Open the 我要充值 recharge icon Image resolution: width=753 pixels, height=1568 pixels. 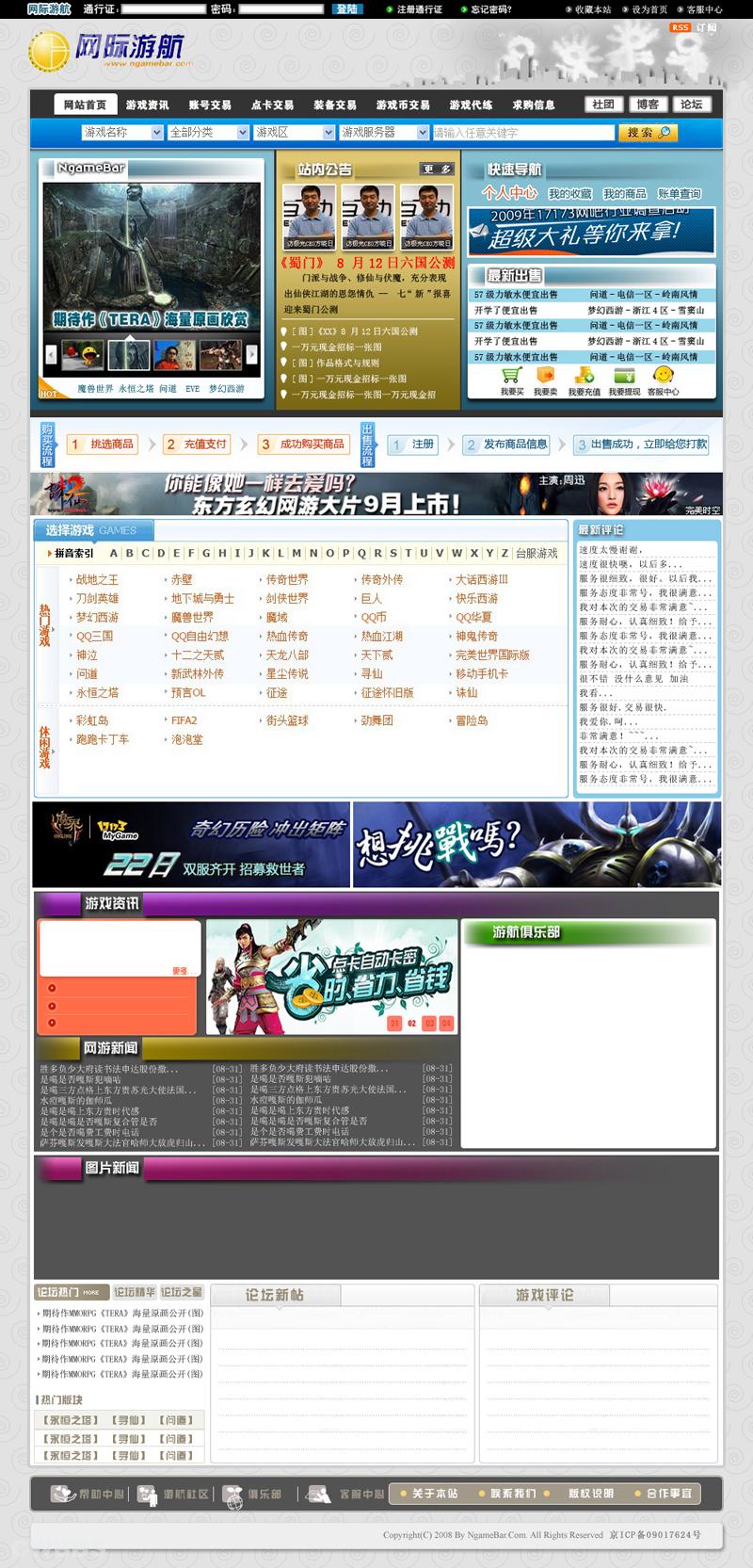584,376
